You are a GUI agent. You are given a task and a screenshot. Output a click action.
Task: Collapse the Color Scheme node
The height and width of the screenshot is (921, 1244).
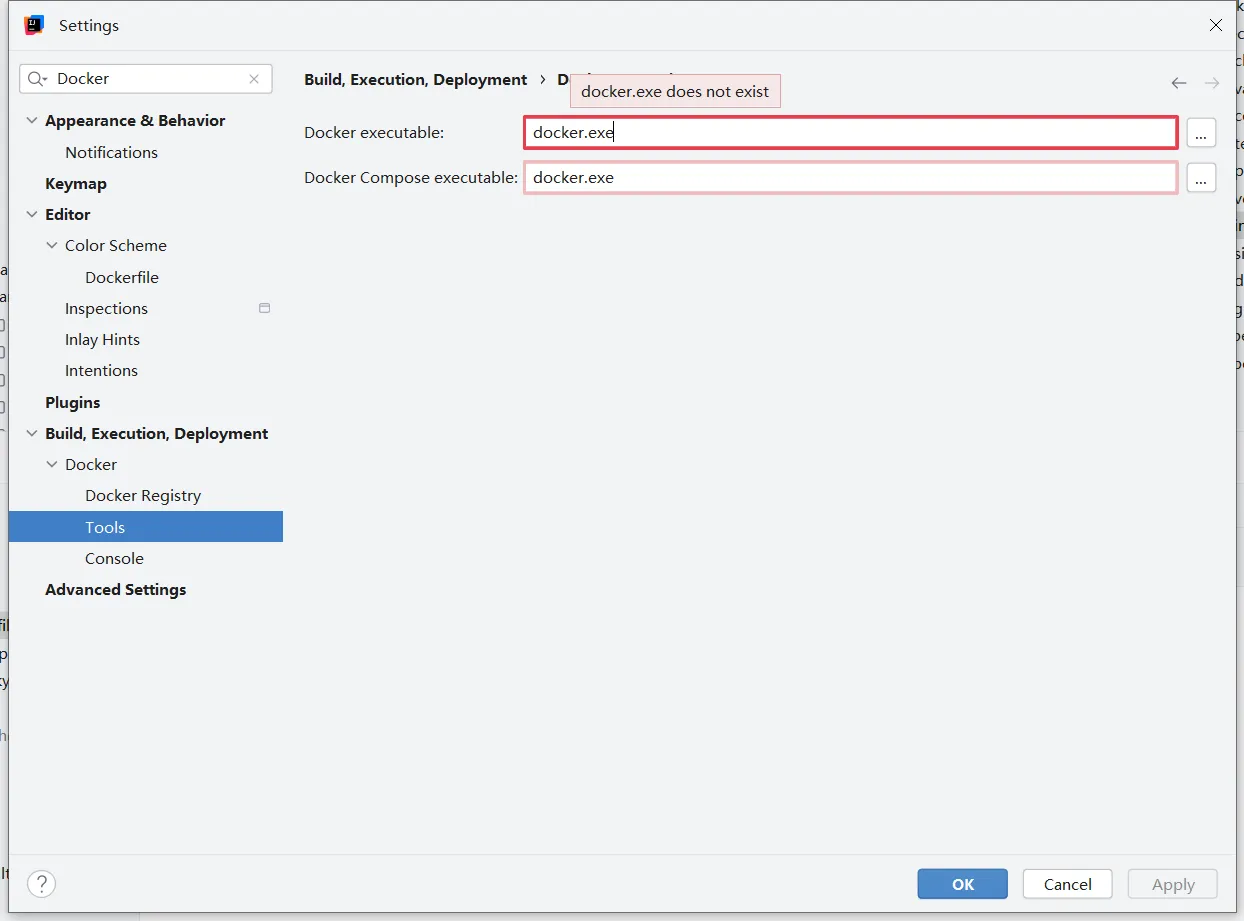pyautogui.click(x=52, y=245)
